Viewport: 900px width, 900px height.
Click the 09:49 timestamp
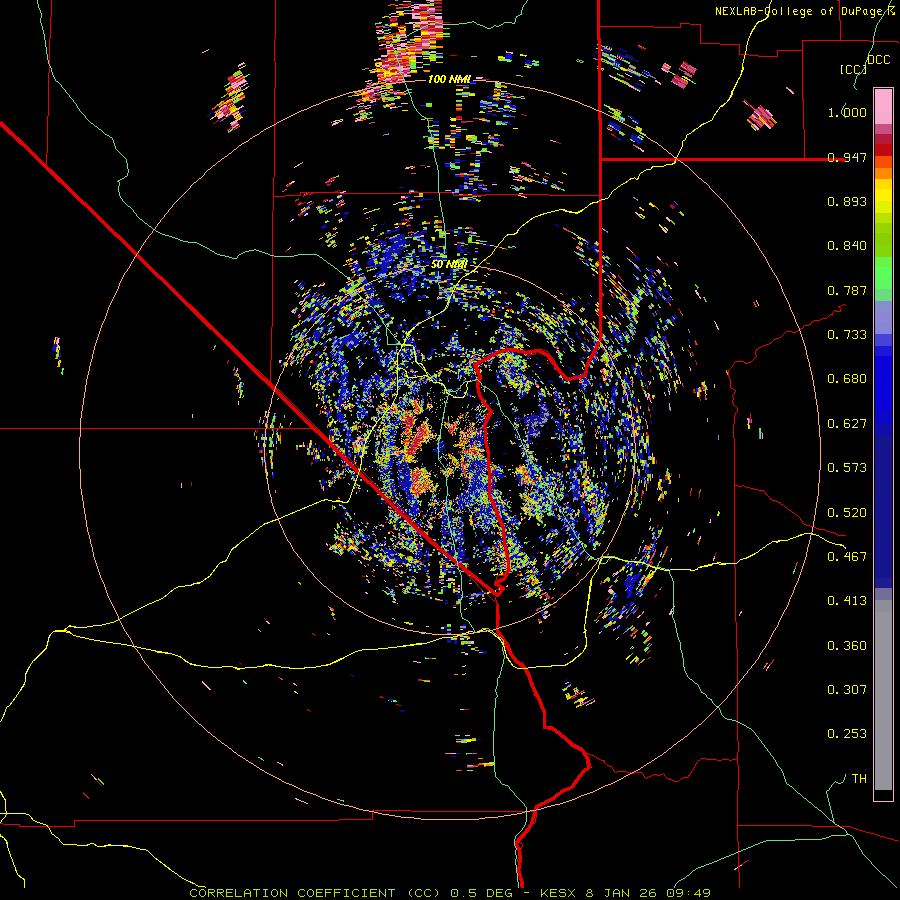click(688, 893)
